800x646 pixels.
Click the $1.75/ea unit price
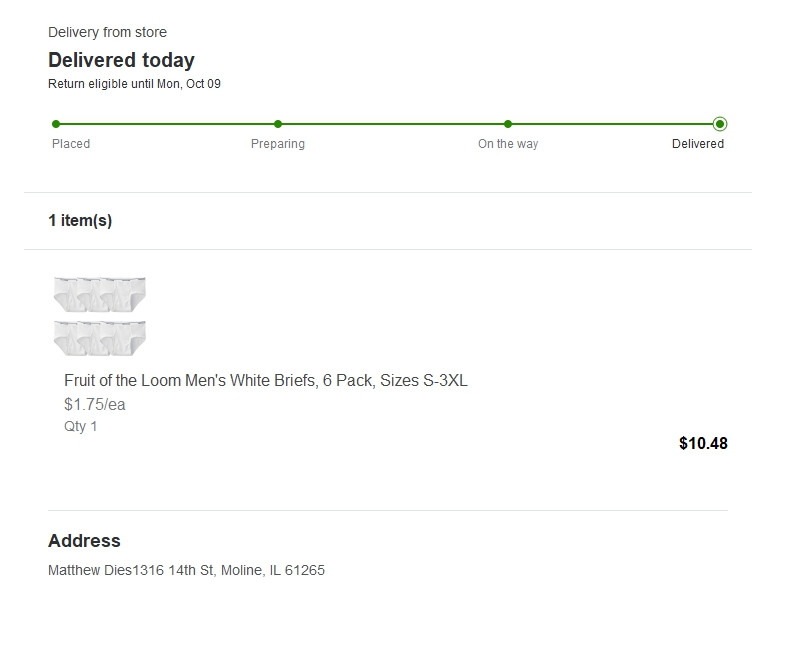(x=95, y=405)
